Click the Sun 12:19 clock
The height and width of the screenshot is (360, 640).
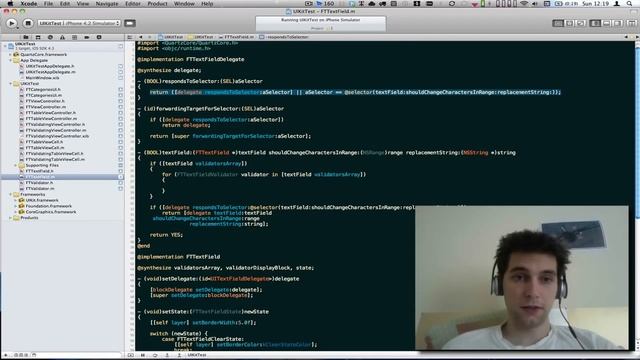[x=596, y=4]
